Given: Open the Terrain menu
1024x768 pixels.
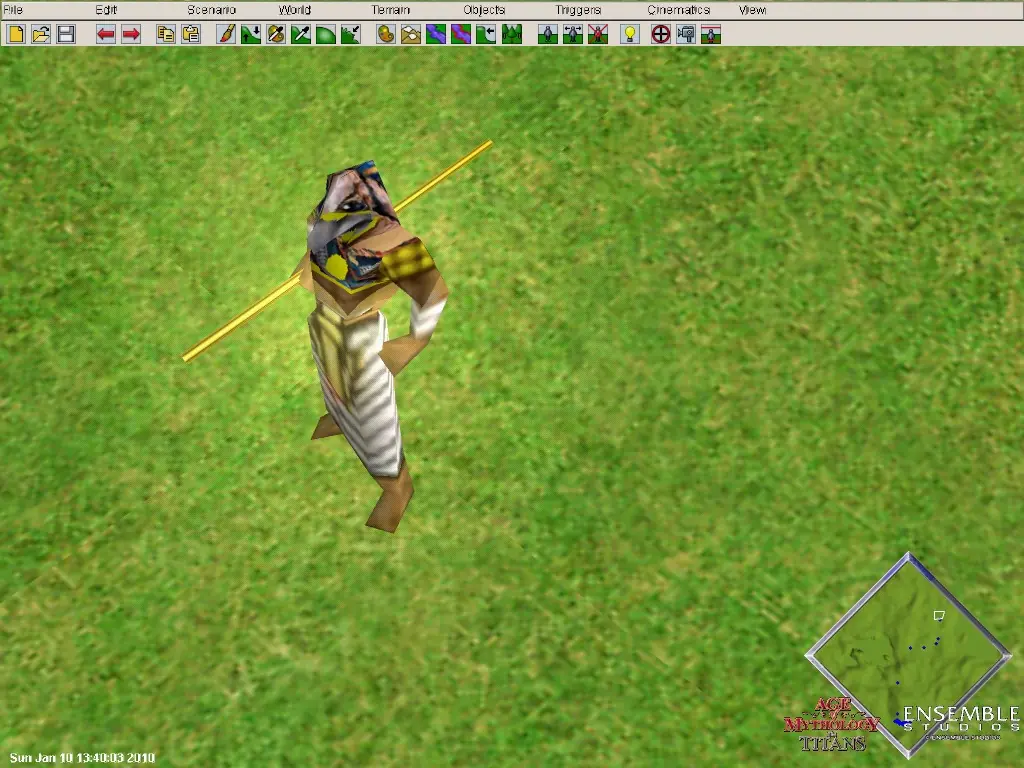Looking at the screenshot, I should point(391,10).
